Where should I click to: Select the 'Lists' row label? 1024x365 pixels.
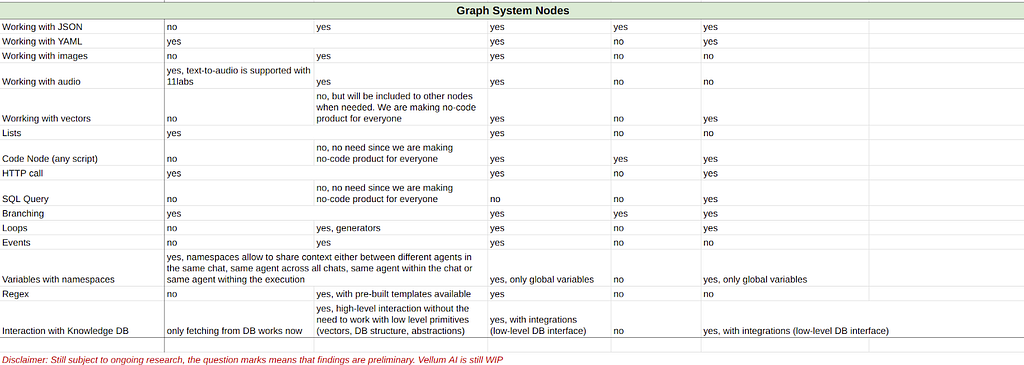tap(11, 133)
